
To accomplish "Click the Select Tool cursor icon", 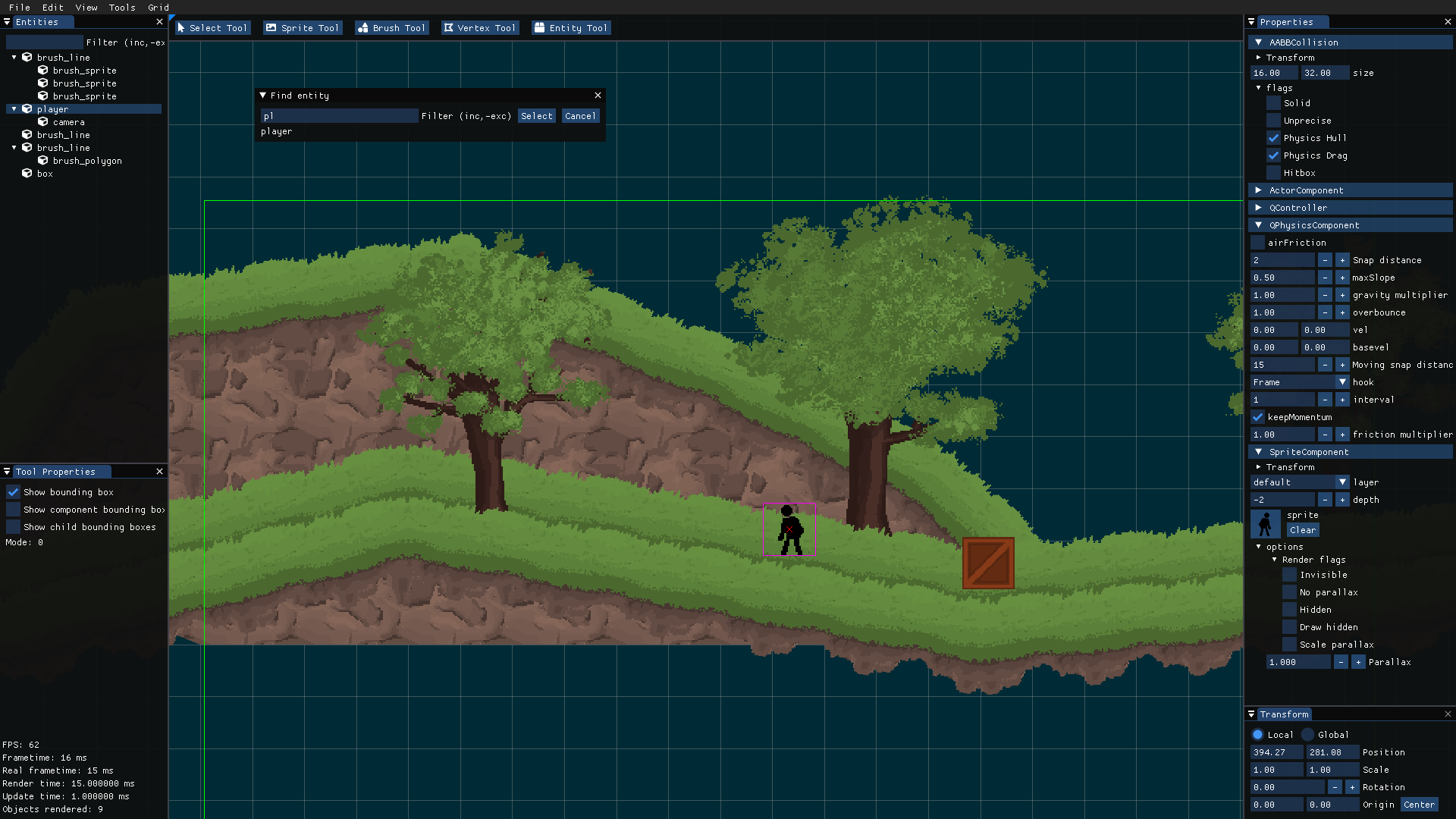I will pyautogui.click(x=181, y=28).
